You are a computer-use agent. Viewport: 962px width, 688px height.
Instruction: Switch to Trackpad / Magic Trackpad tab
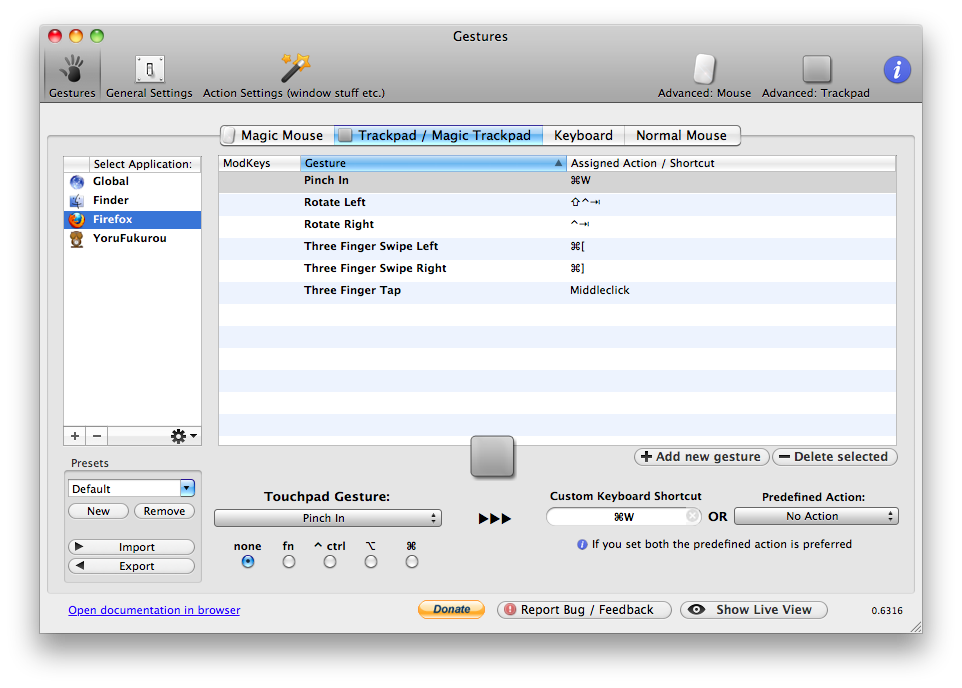[x=438, y=135]
